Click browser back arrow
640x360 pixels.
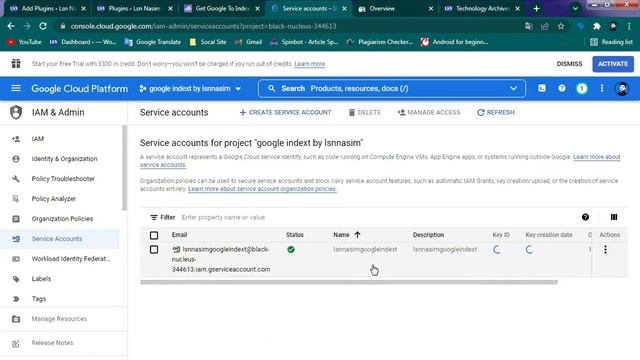11,26
